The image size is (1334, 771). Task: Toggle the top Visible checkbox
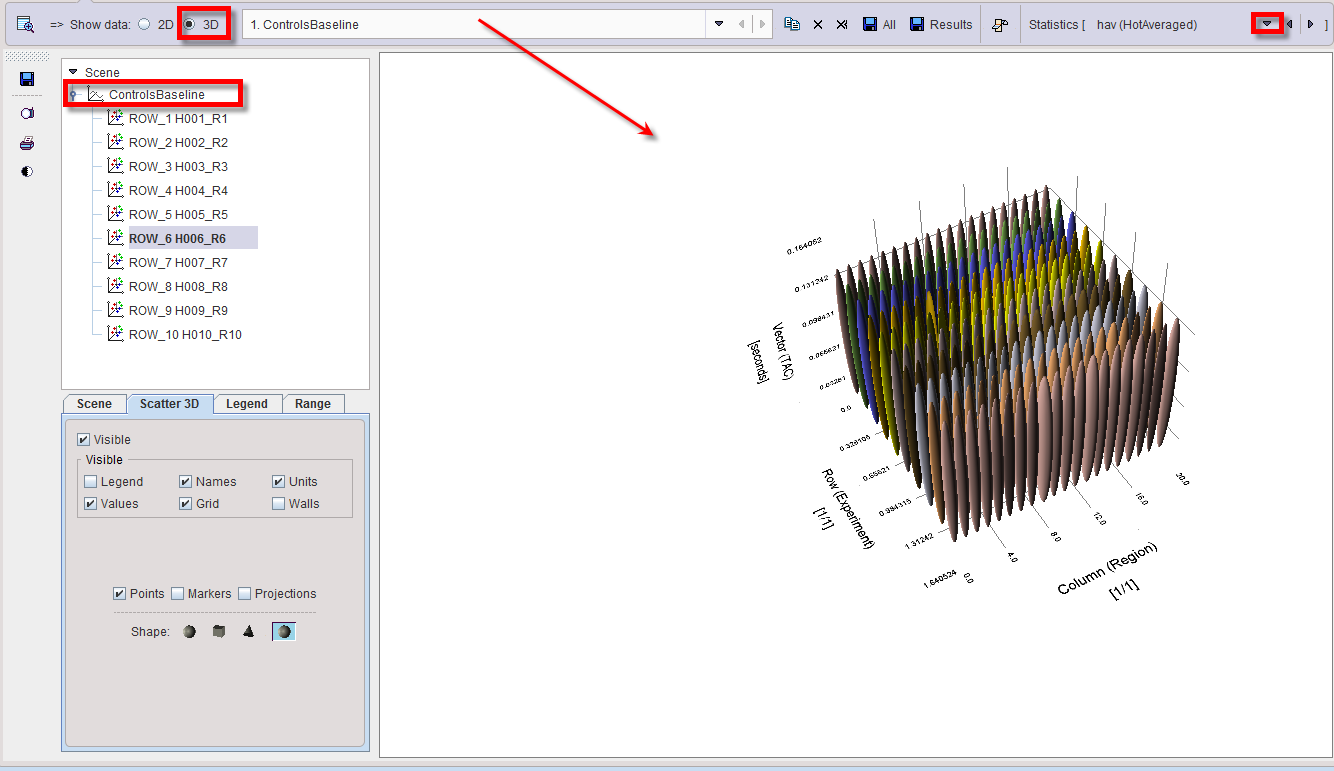84,440
